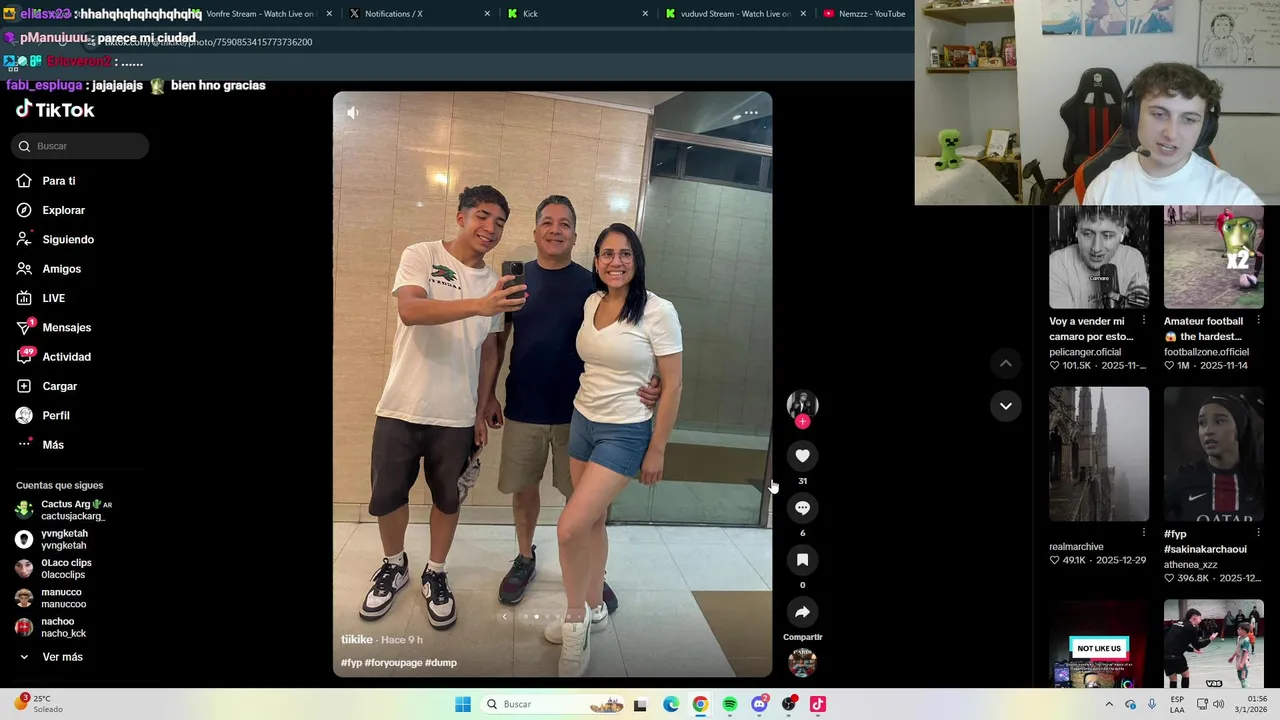Switch to Nemzzz - YouTube tab
This screenshot has width=1280, height=720.
click(864, 14)
